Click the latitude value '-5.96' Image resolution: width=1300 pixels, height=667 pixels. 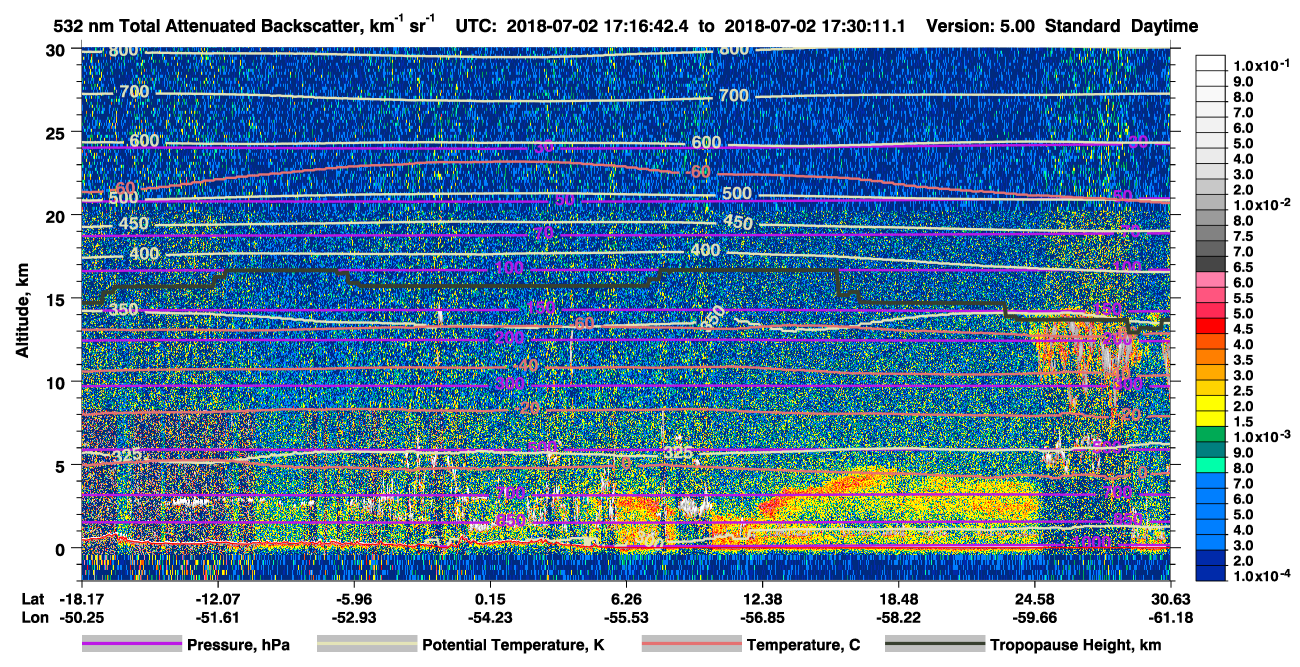point(354,598)
